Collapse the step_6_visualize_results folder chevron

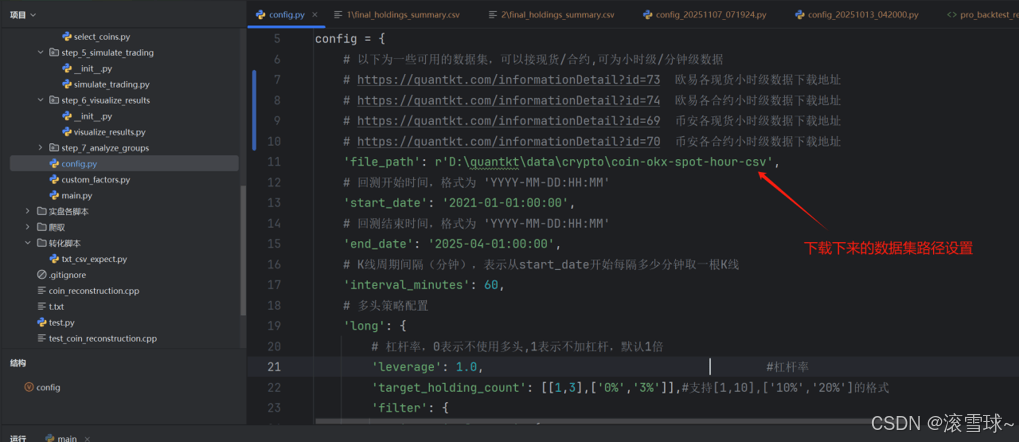[40, 100]
